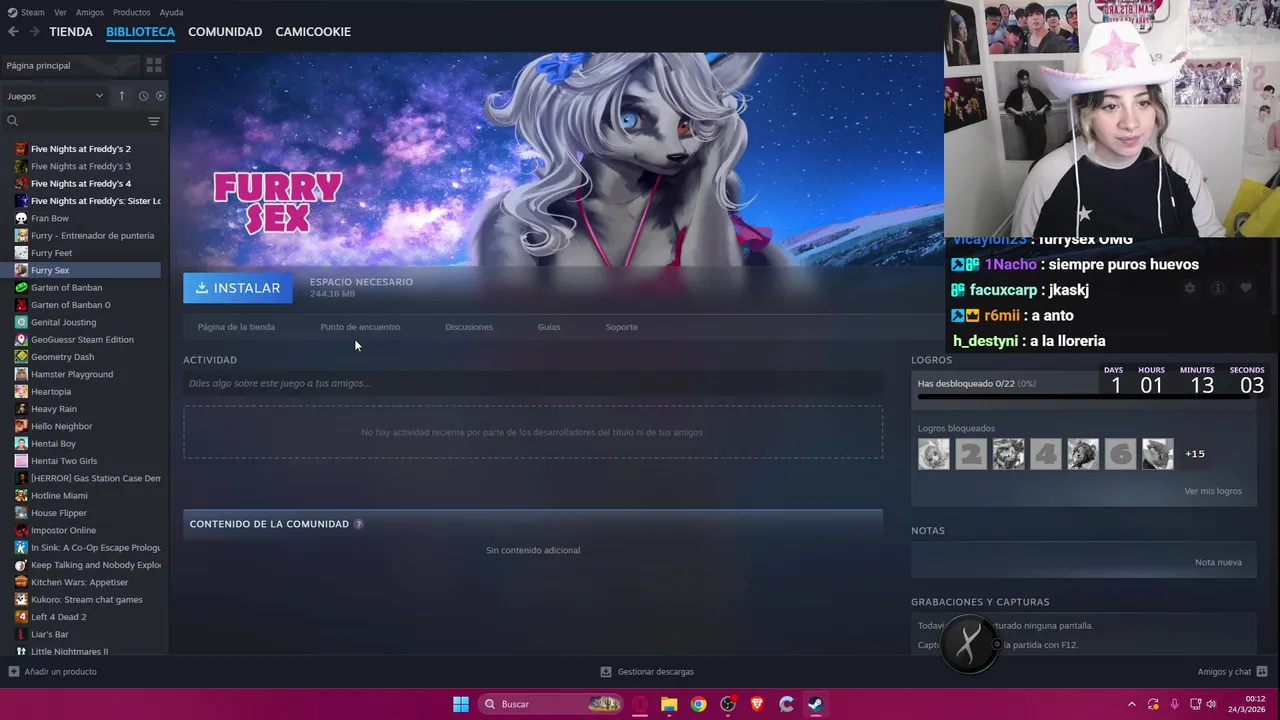Click the library search field
The width and height of the screenshot is (1280, 720).
click(75, 121)
